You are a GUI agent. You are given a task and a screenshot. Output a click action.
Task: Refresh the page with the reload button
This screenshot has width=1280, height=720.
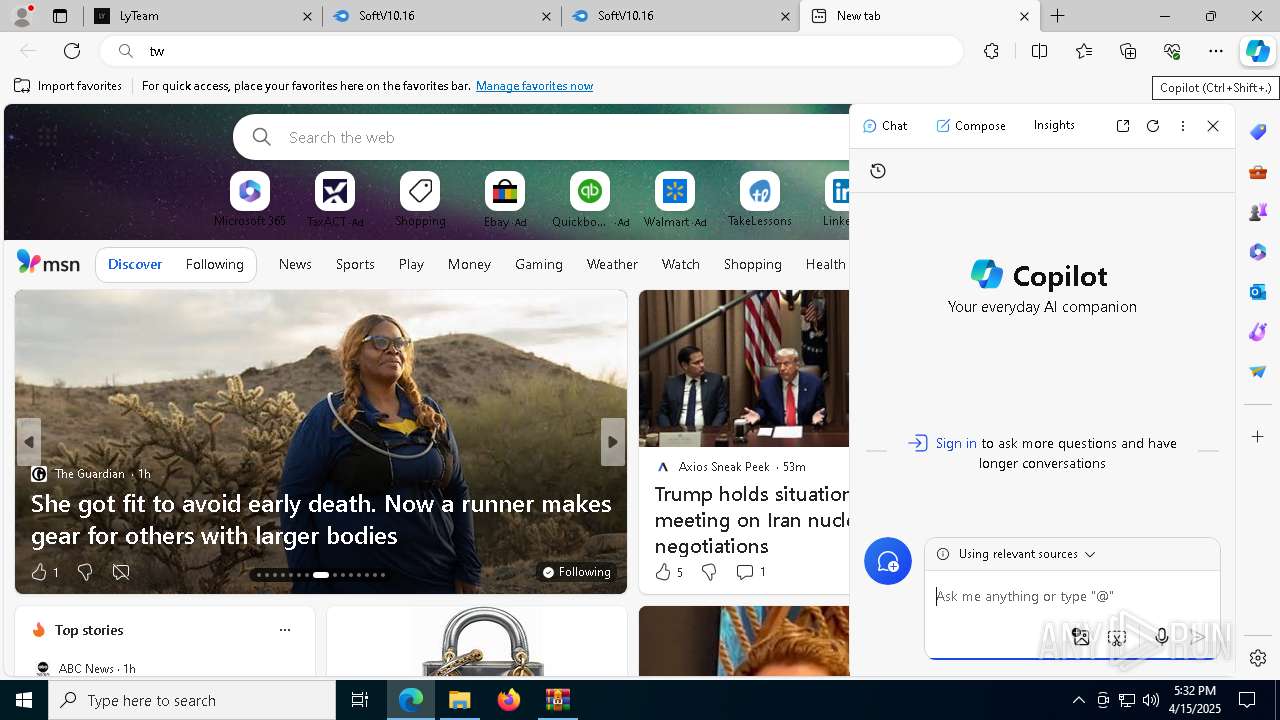[72, 51]
